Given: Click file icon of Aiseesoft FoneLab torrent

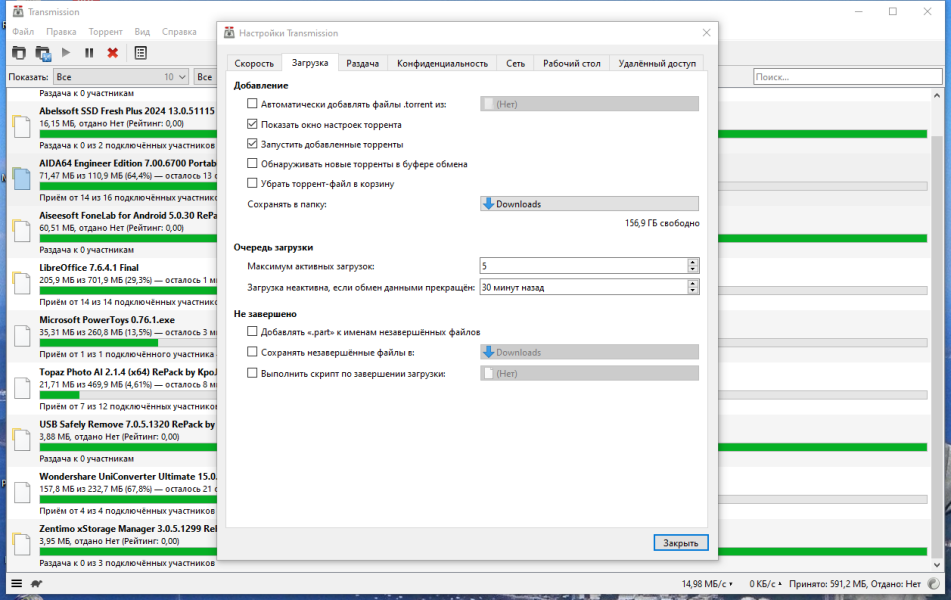Looking at the screenshot, I should pyautogui.click(x=22, y=230).
